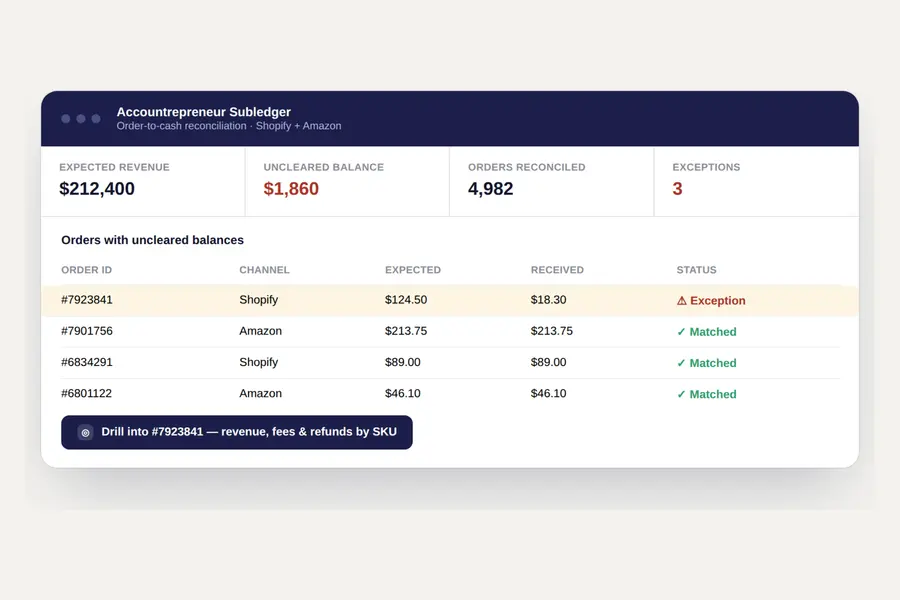Click expected amount $213.75 for #7901756
Screen dimensions: 900x600
[406, 331]
